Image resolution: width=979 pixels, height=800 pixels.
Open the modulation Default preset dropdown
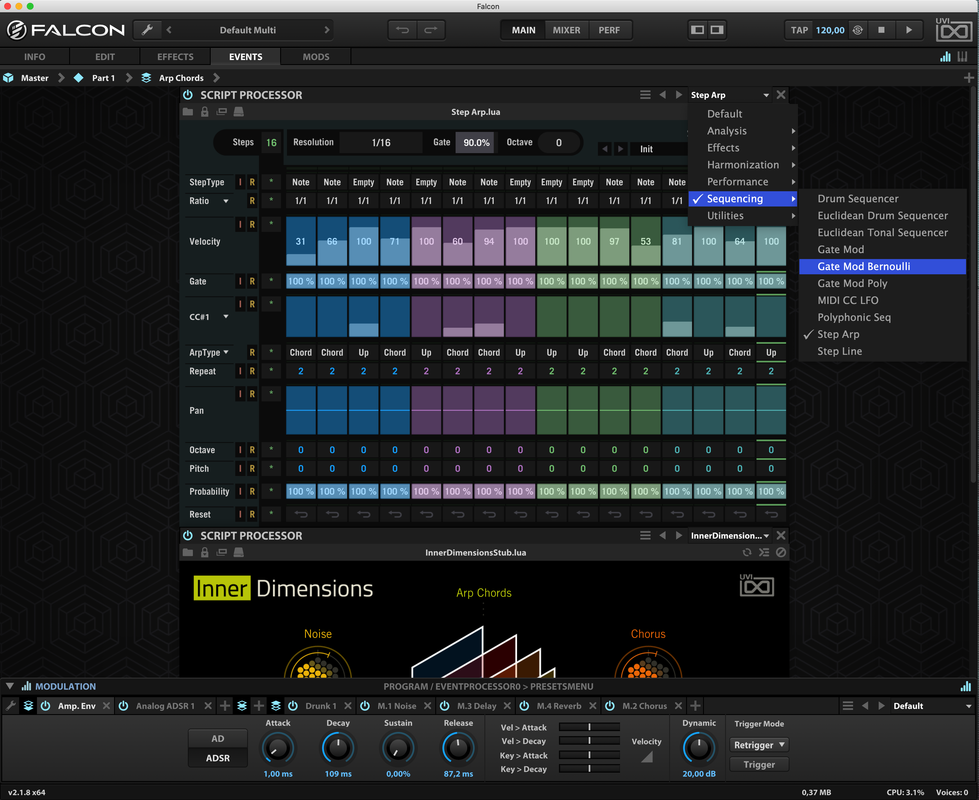click(x=933, y=706)
